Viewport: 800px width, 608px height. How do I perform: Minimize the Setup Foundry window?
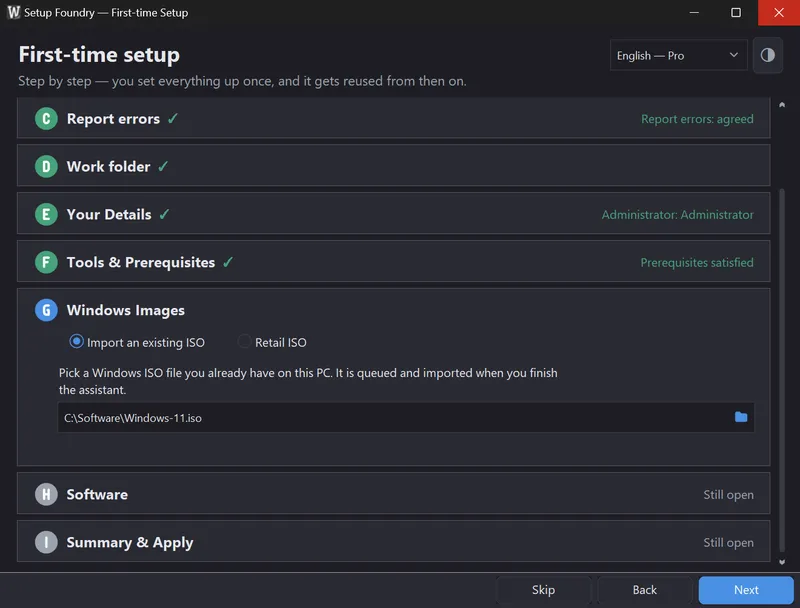coord(694,12)
